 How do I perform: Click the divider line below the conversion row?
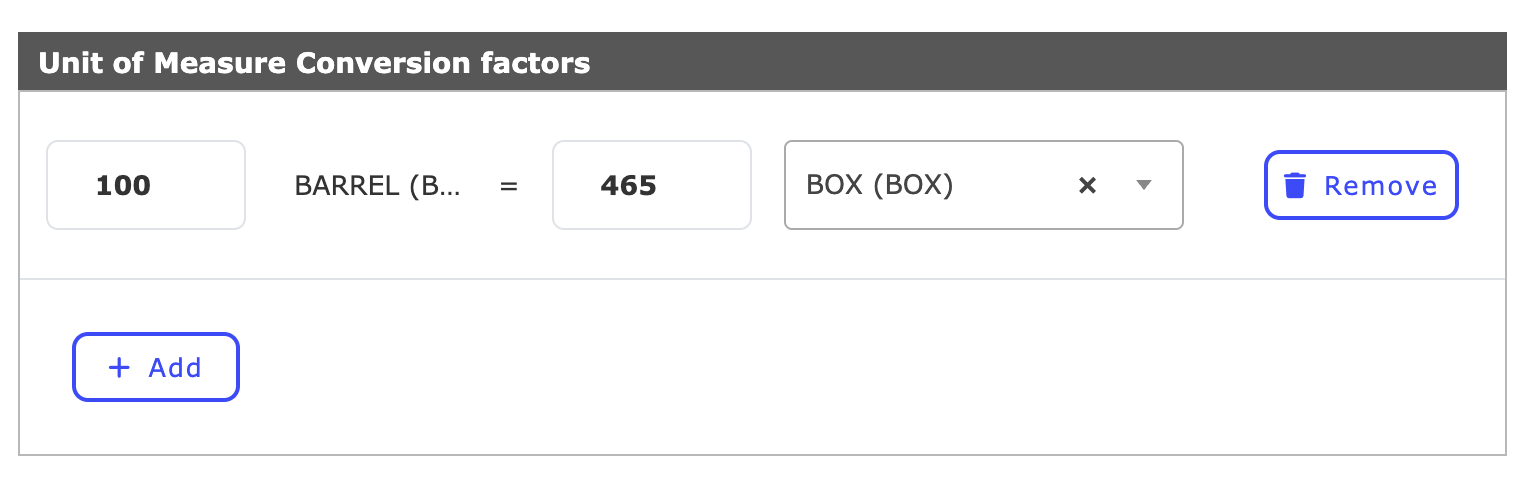(x=762, y=279)
